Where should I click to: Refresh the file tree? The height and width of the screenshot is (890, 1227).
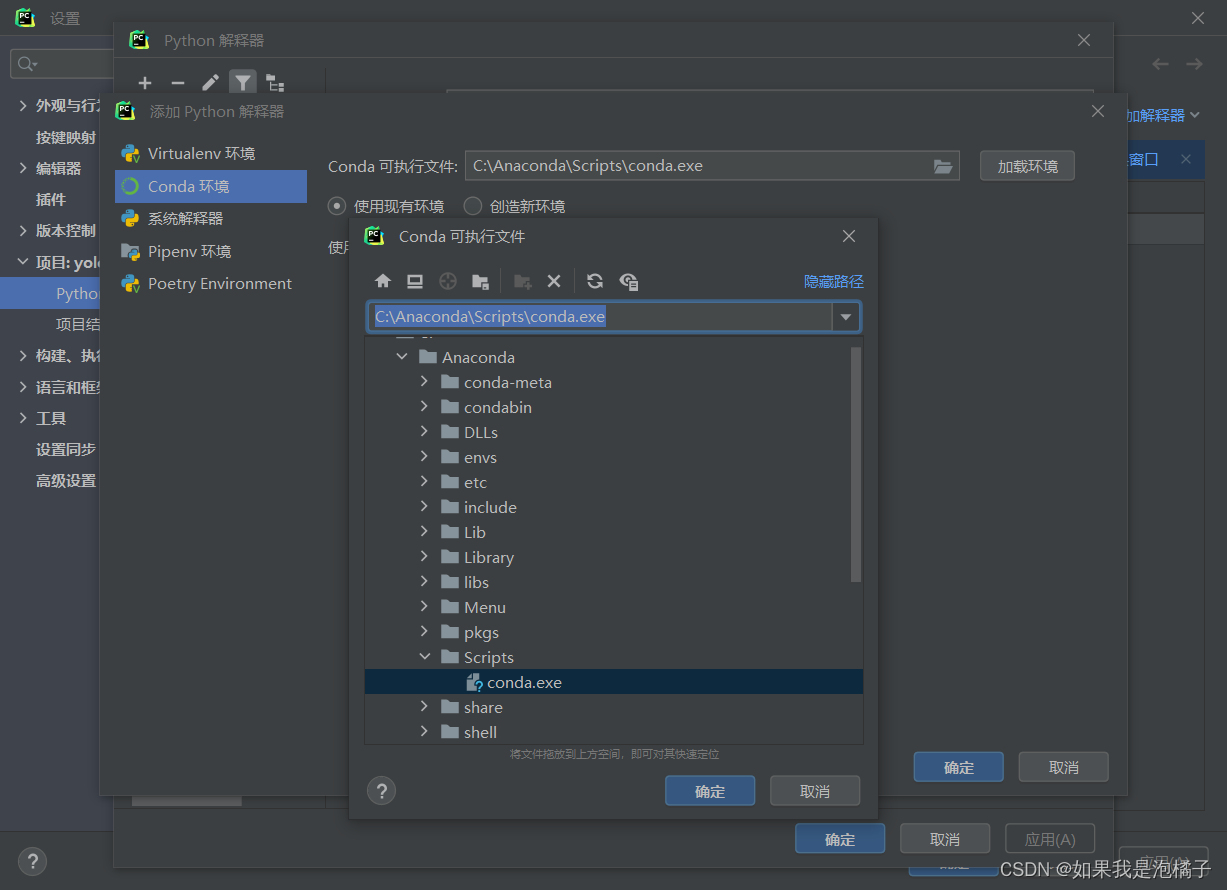click(595, 282)
